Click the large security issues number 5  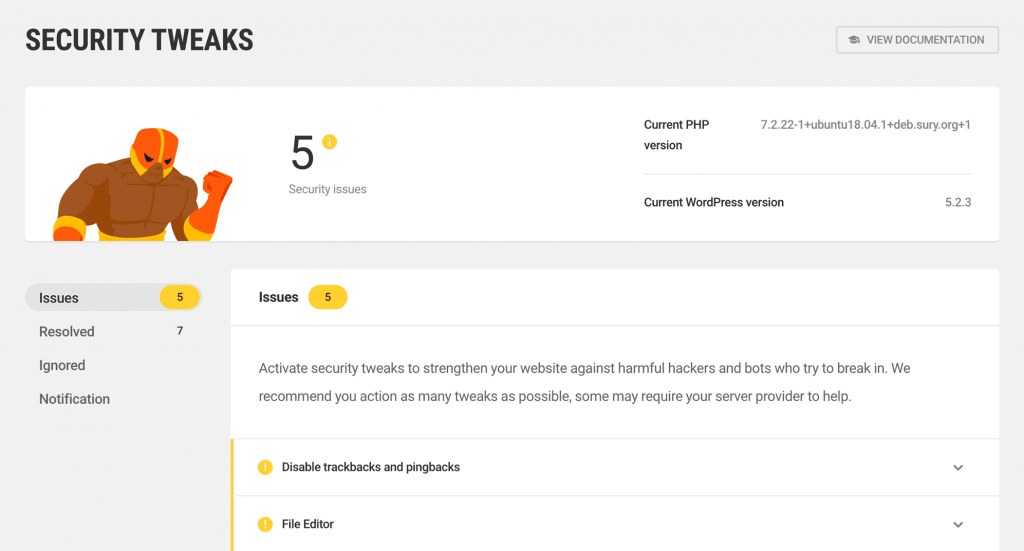302,153
